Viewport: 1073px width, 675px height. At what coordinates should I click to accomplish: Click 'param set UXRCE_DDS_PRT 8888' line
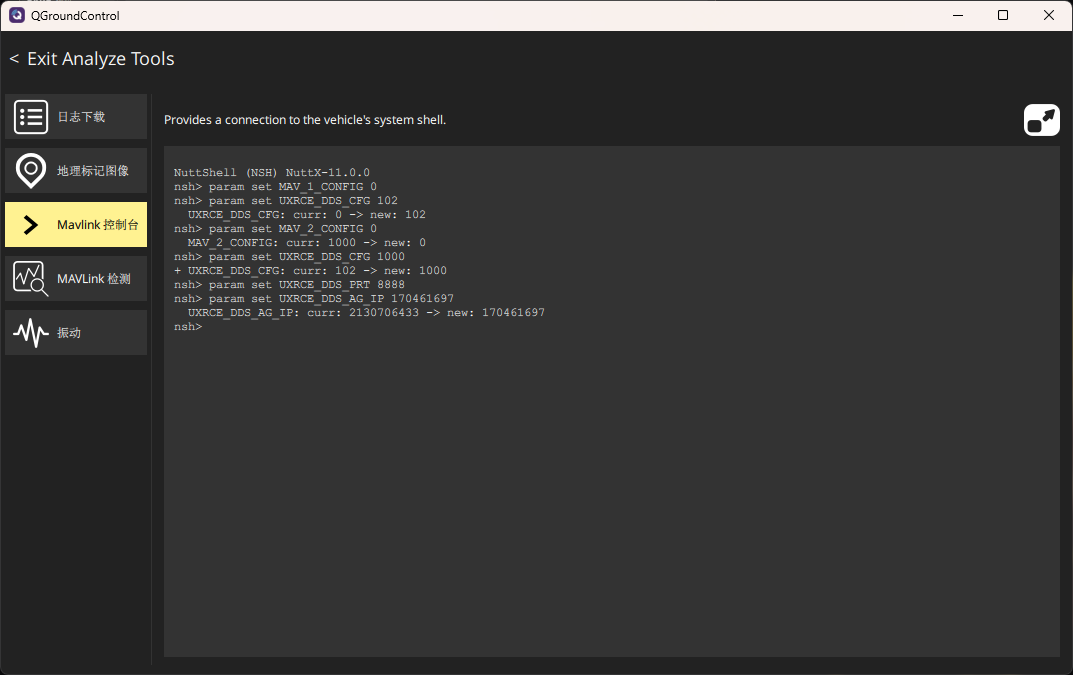[x=289, y=285]
